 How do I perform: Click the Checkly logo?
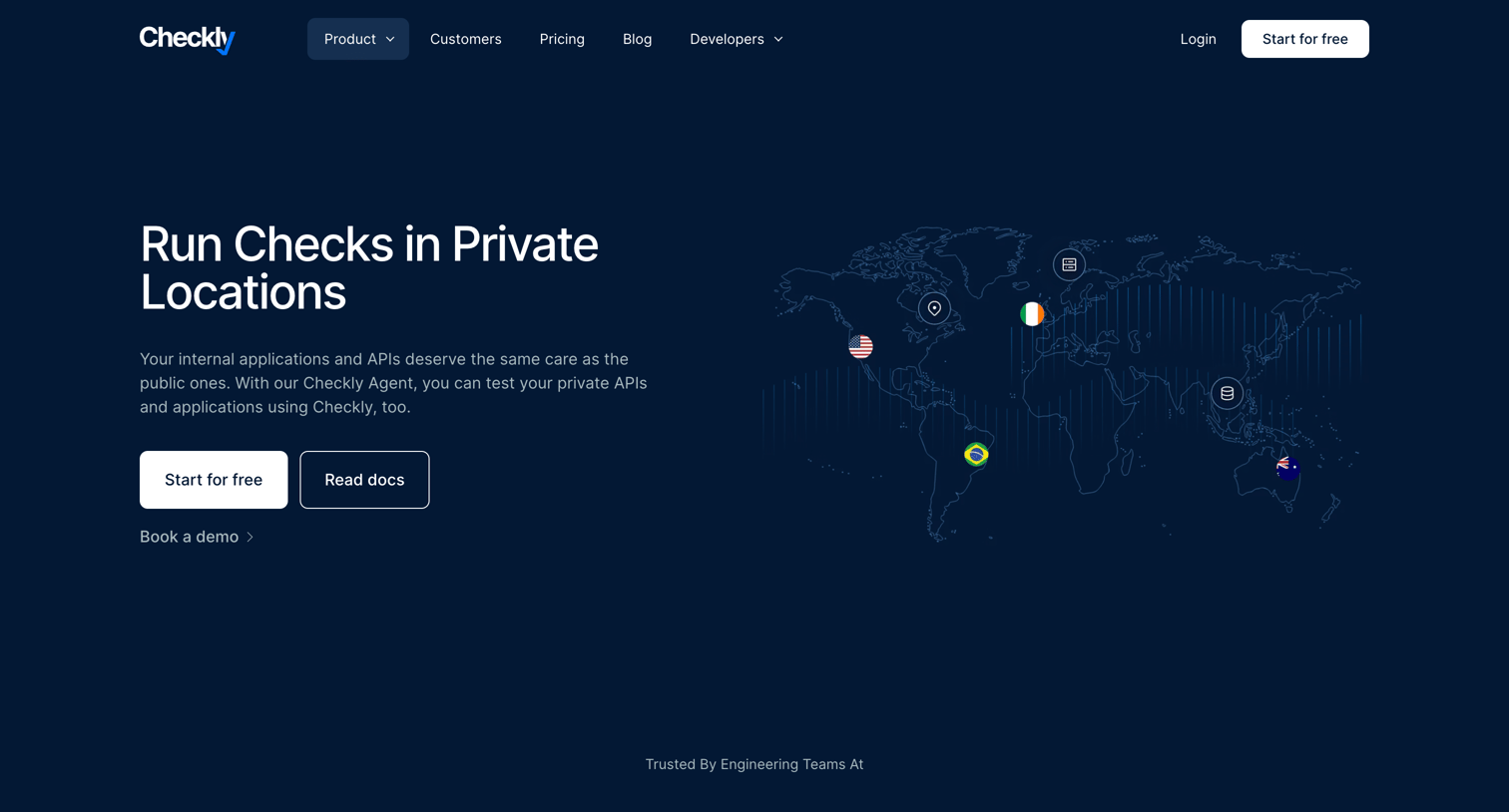188,40
